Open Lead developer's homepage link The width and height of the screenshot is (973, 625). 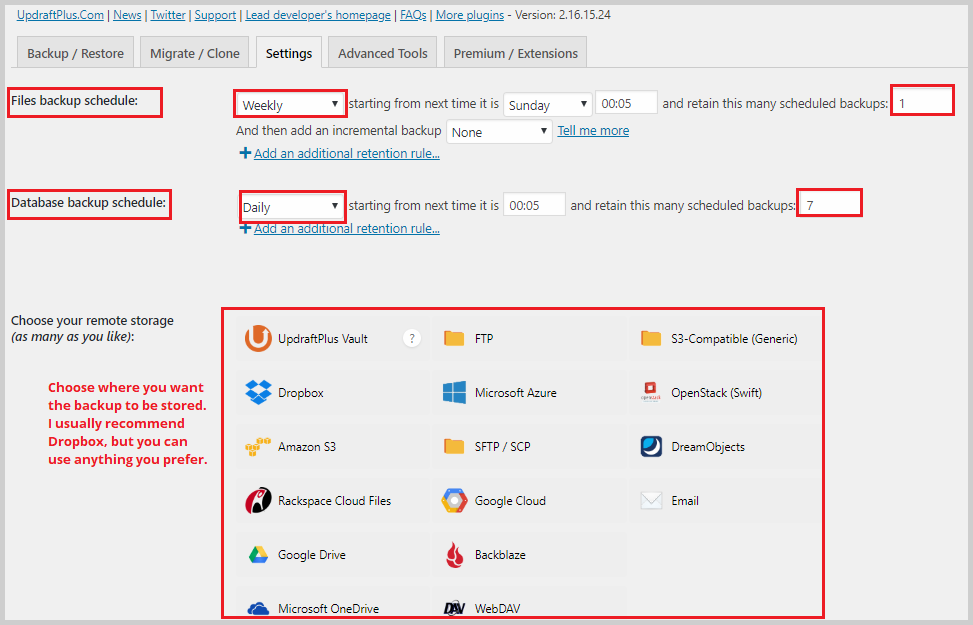[318, 15]
